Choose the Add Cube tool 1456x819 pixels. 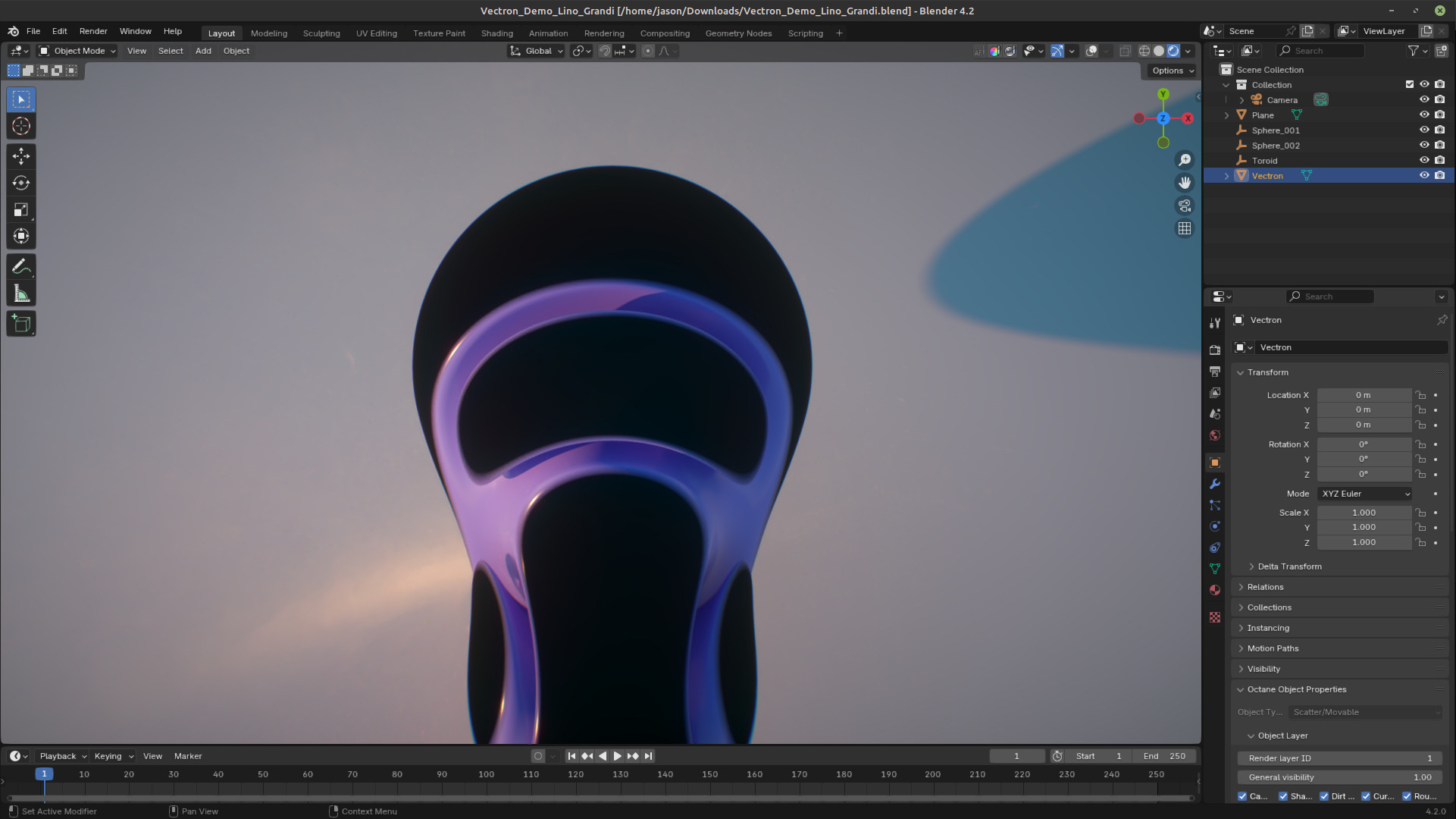(21, 324)
